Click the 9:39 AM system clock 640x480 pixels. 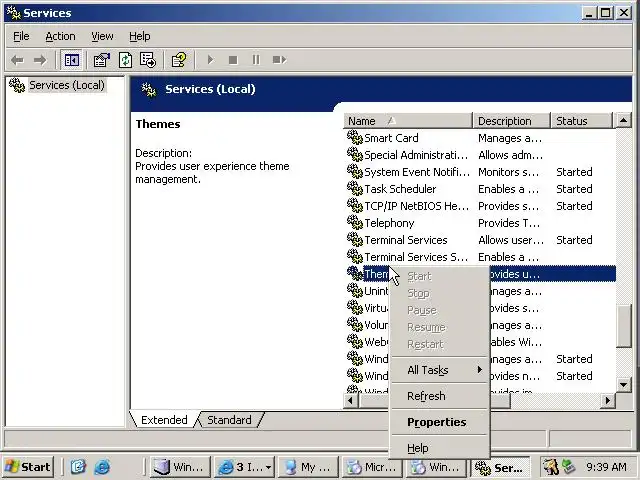[x=606, y=467]
